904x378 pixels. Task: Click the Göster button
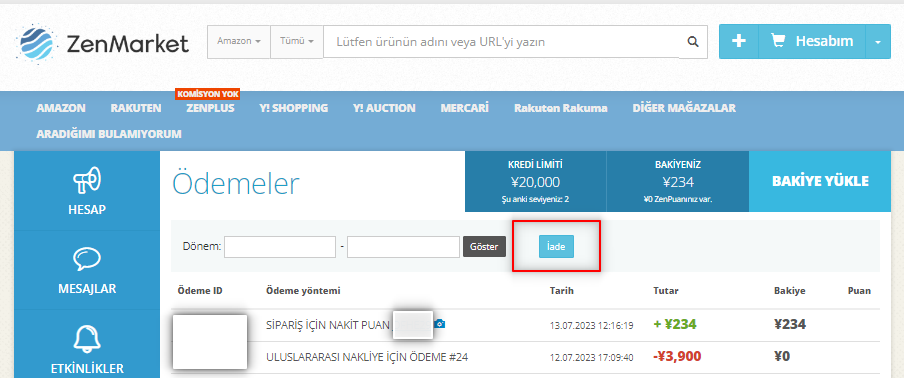[x=484, y=247]
